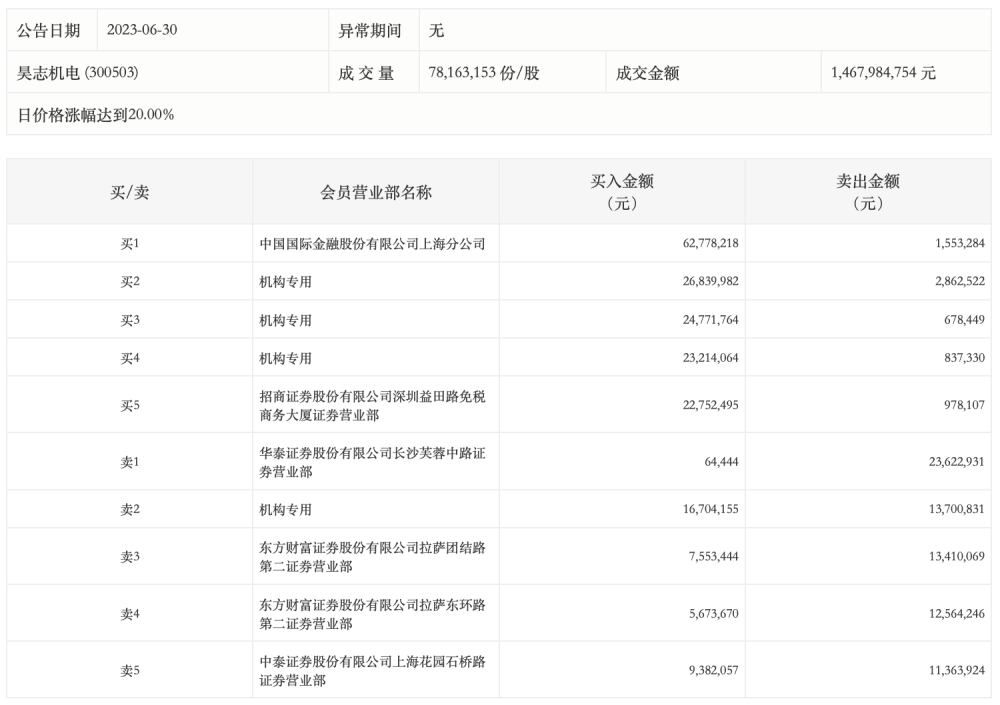
Task: Click the 卖2 row label
Action: [130, 509]
